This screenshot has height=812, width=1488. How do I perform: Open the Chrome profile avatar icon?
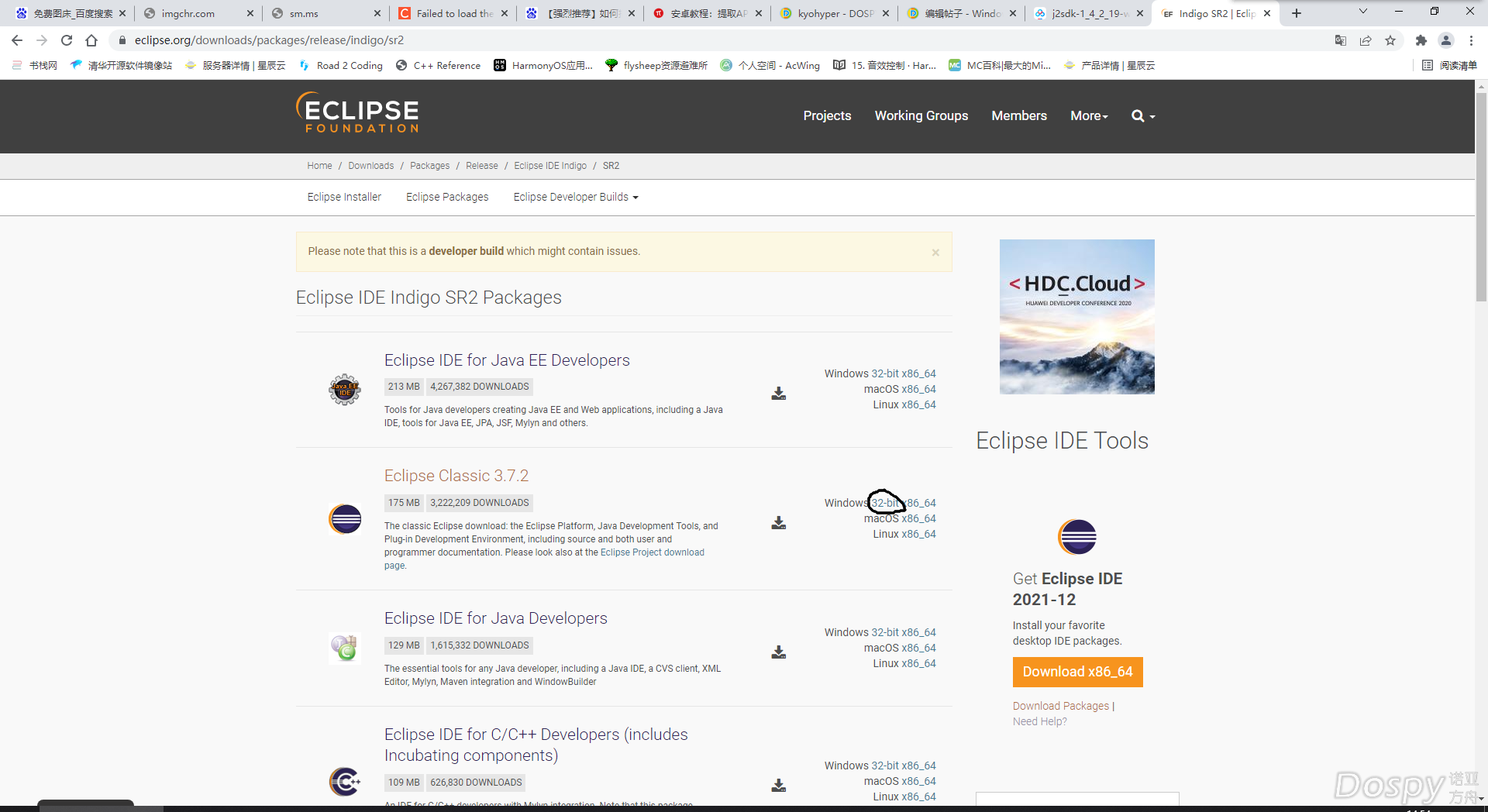coord(1446,40)
